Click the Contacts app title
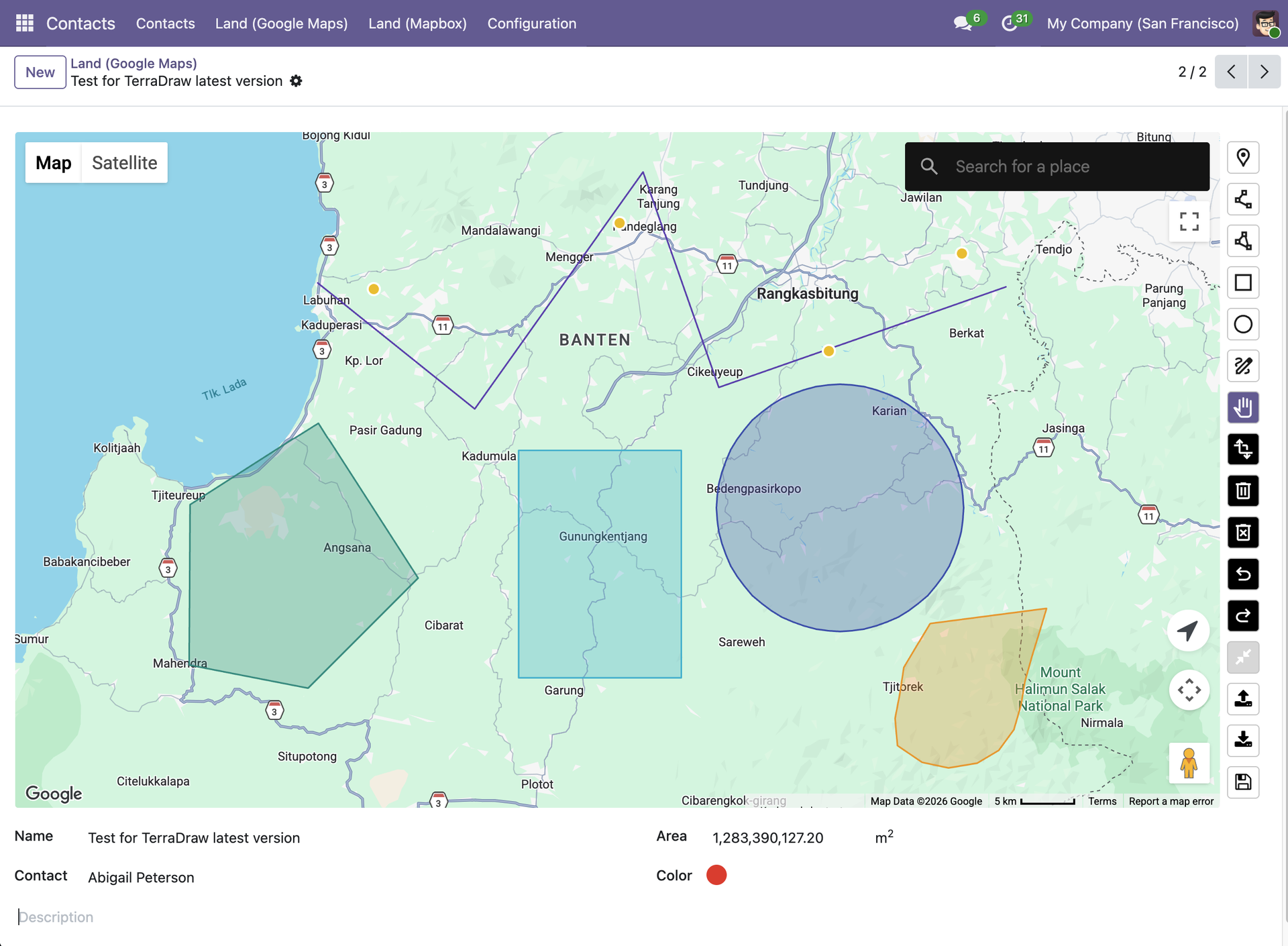Viewport: 1288px width, 946px height. [80, 23]
